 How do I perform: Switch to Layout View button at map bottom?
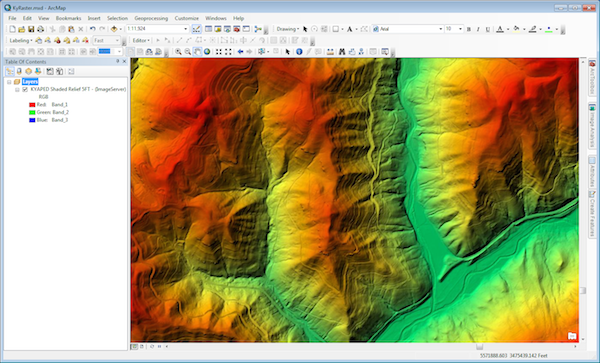point(142,347)
